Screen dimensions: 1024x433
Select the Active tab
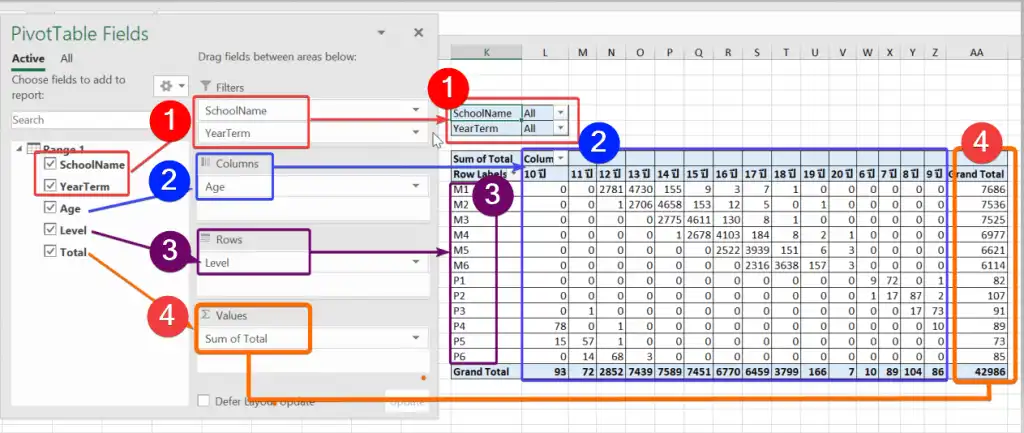(x=28, y=59)
